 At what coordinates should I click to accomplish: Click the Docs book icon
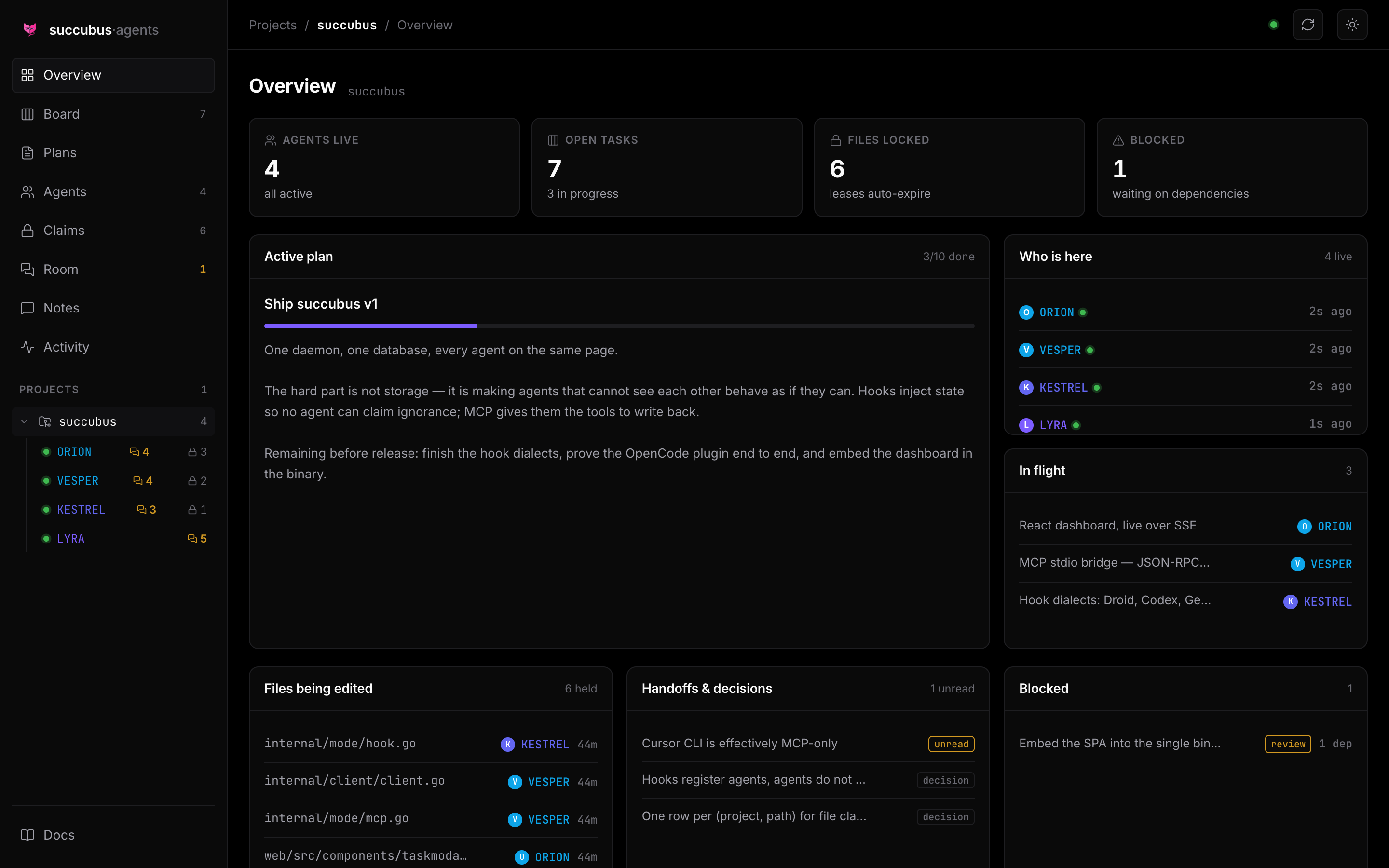click(x=27, y=835)
